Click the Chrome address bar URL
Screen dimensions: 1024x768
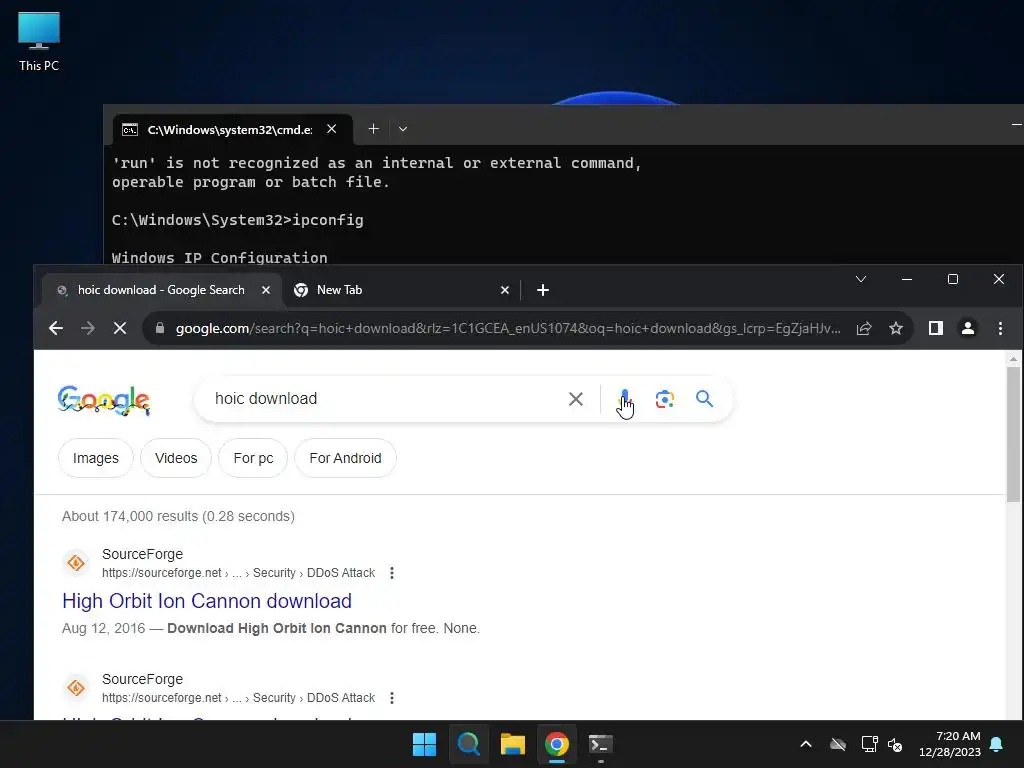click(x=508, y=328)
